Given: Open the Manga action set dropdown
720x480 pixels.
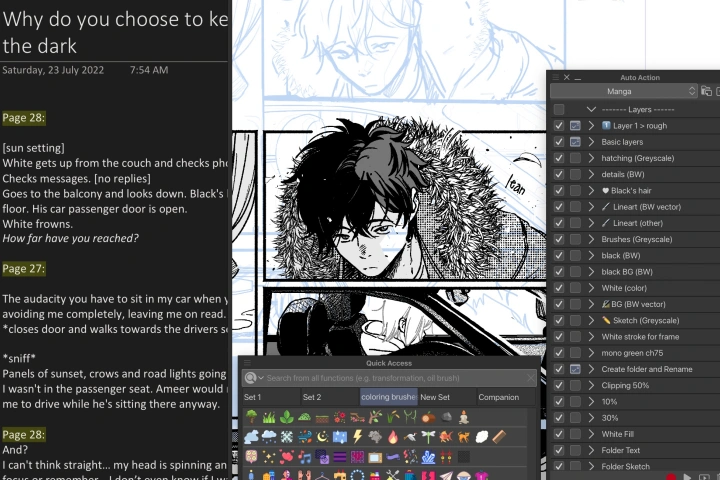Looking at the screenshot, I should 624,91.
